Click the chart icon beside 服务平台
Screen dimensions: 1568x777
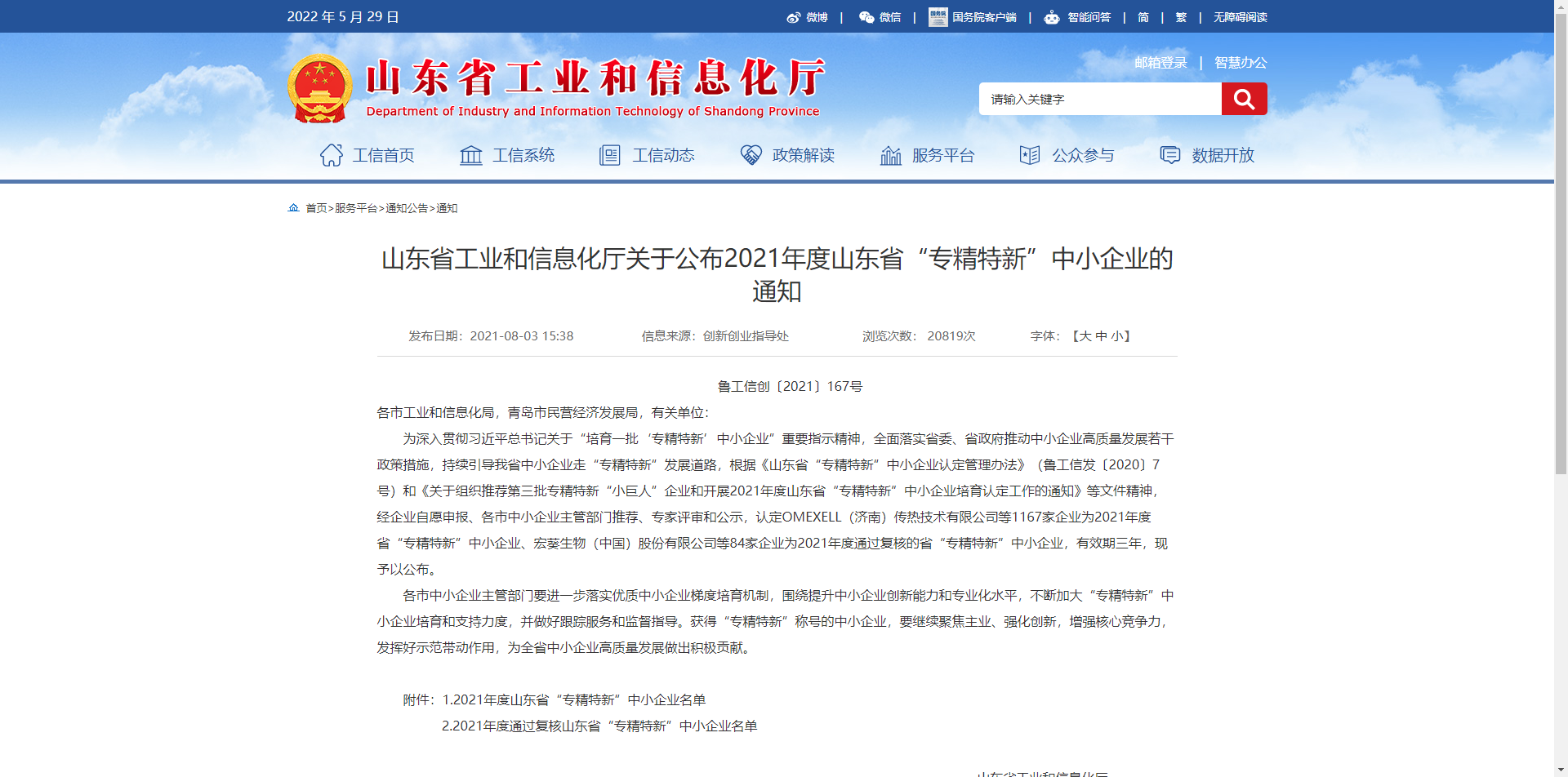[x=890, y=155]
